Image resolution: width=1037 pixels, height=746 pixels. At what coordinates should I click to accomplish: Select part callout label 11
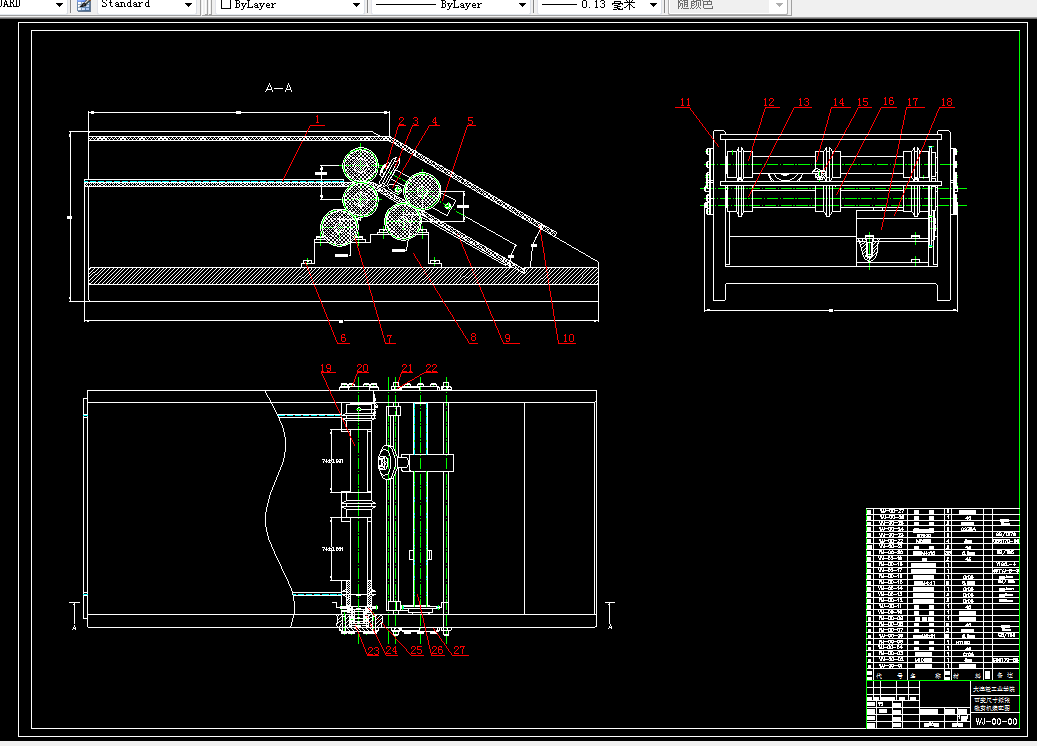(x=685, y=103)
